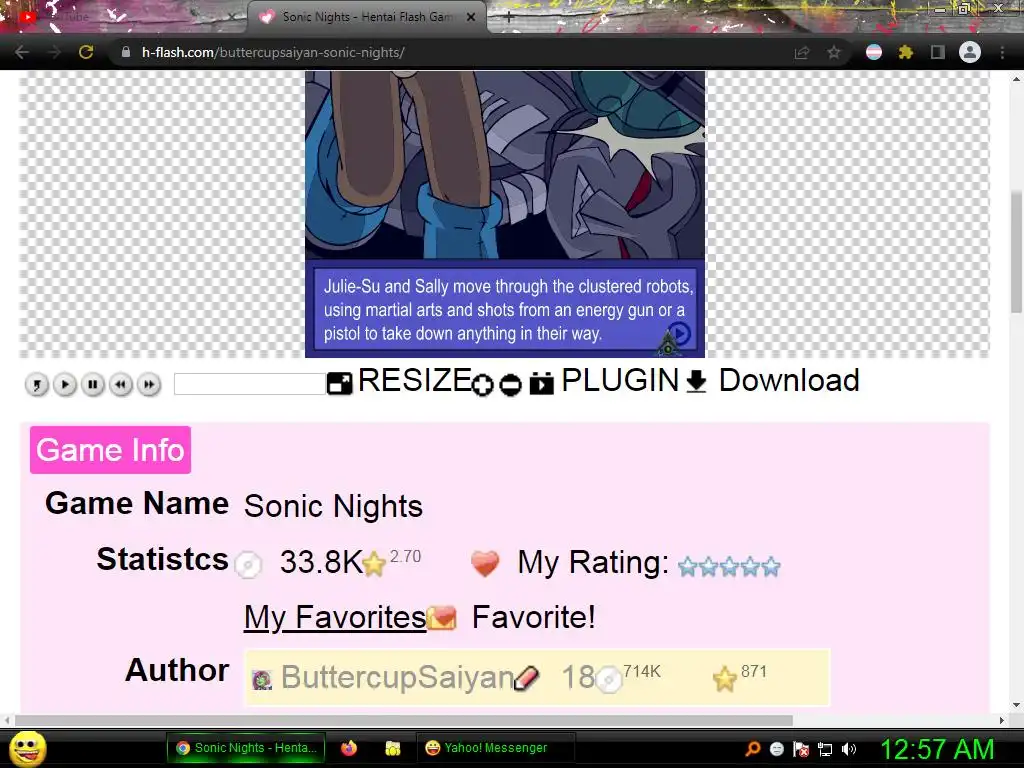Open the Yahoo! Messenger taskbar button
The height and width of the screenshot is (768, 1024).
tap(495, 748)
